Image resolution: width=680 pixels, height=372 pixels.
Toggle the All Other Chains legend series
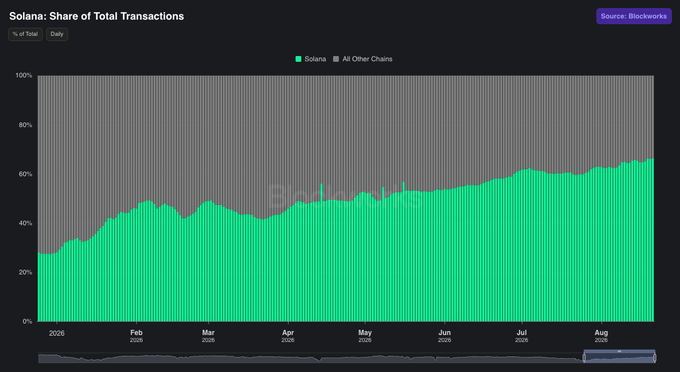pyautogui.click(x=363, y=59)
